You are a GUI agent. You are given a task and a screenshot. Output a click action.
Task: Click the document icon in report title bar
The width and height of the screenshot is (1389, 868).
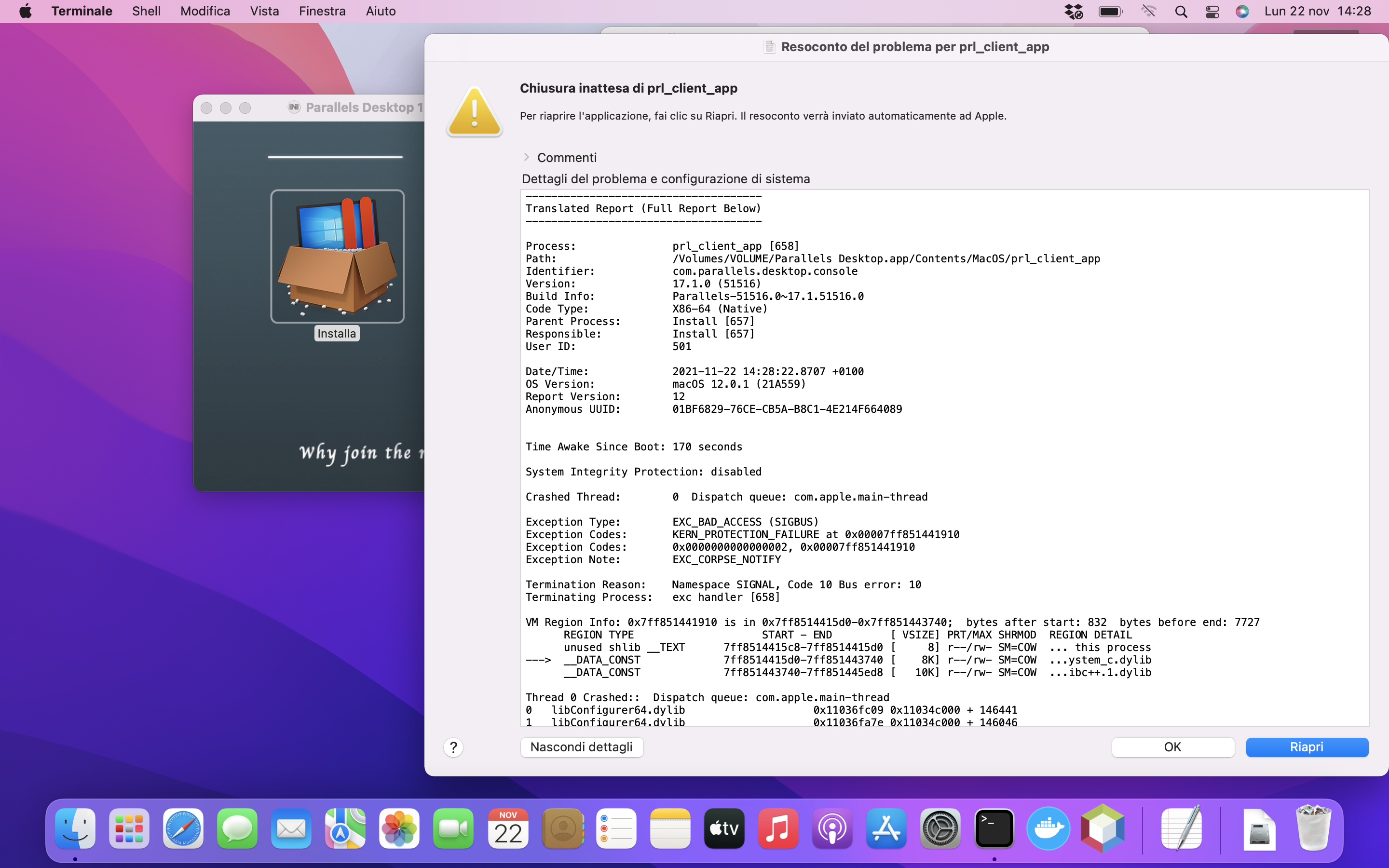pos(769,46)
